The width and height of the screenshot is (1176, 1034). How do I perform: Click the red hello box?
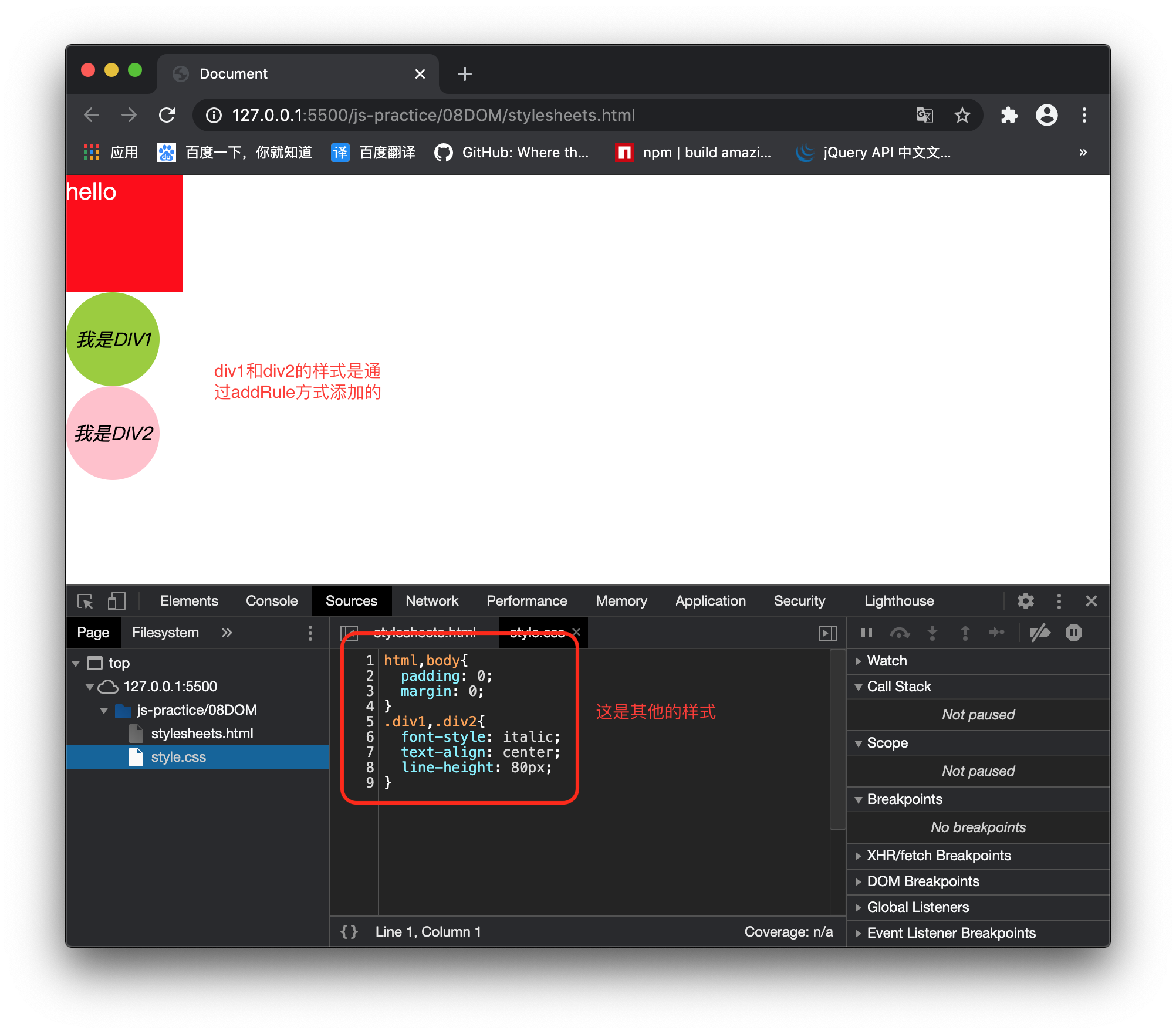coord(124,234)
